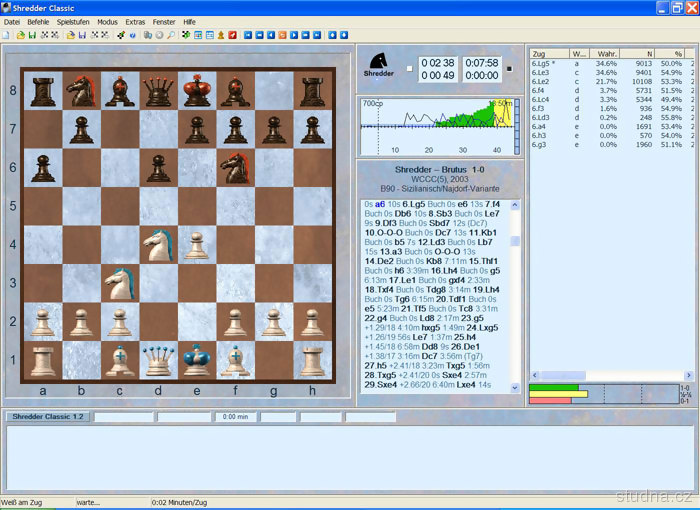Click the scroll-up arrow in the notation pane
The width and height of the screenshot is (700, 510).
515,205
